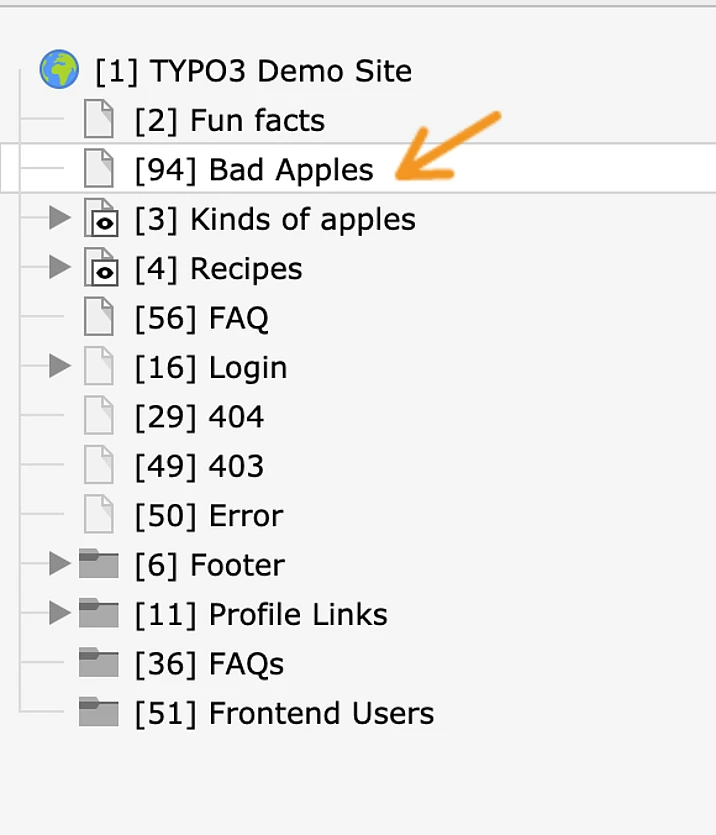Expand the Recipes subtree
The image size is (716, 835).
click(60, 267)
